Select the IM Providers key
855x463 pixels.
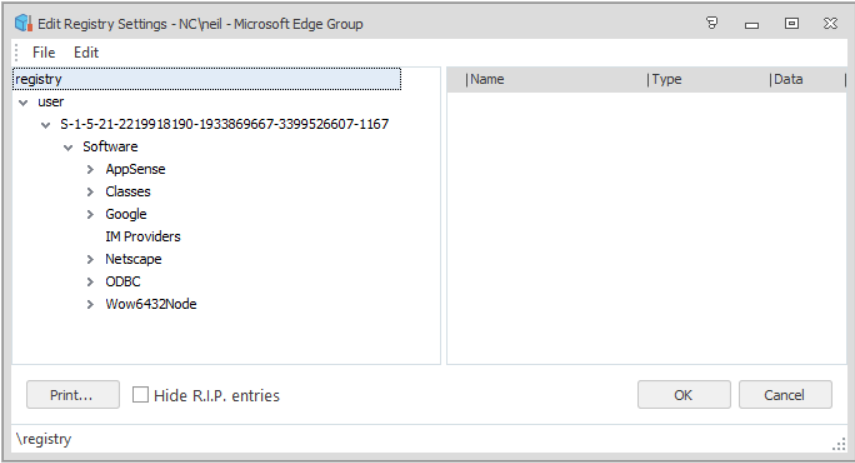143,237
